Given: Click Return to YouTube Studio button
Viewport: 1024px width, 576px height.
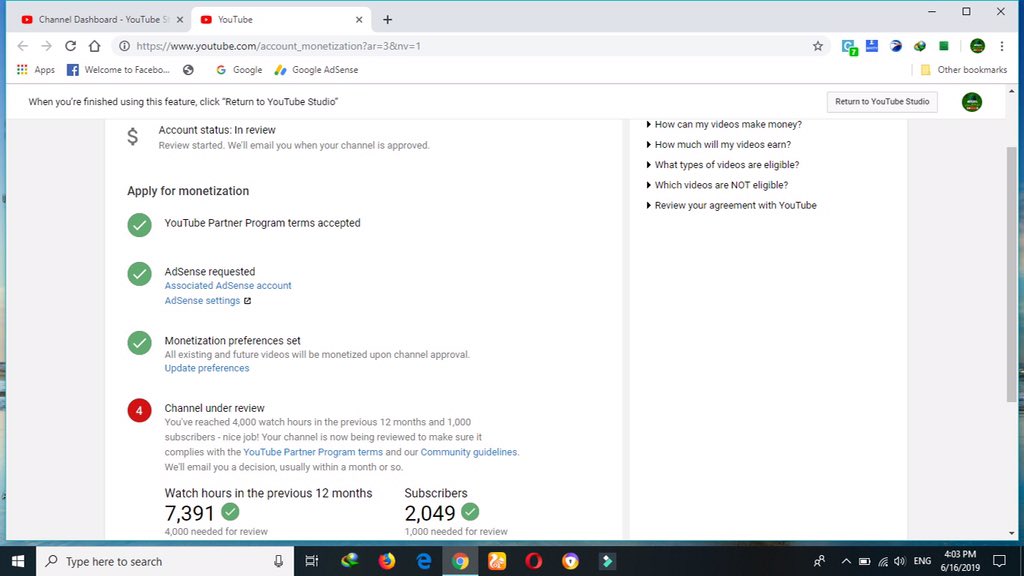Looking at the screenshot, I should pyautogui.click(x=882, y=102).
